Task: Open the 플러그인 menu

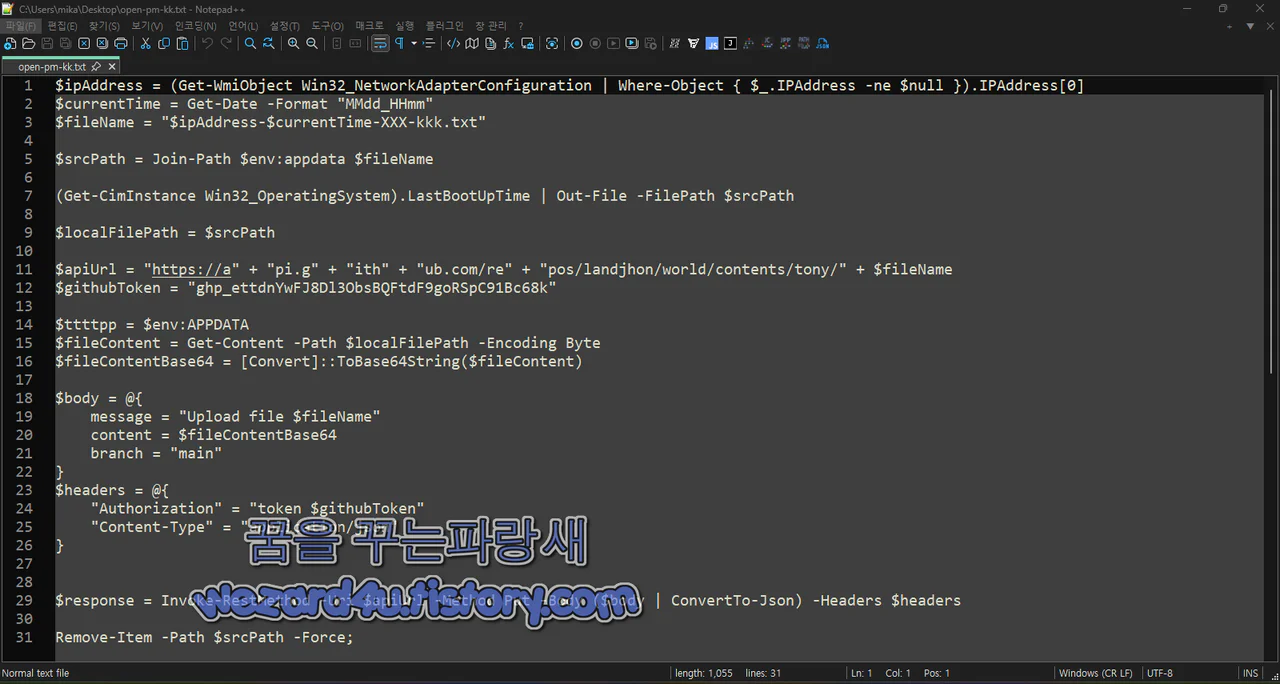Action: tap(444, 26)
